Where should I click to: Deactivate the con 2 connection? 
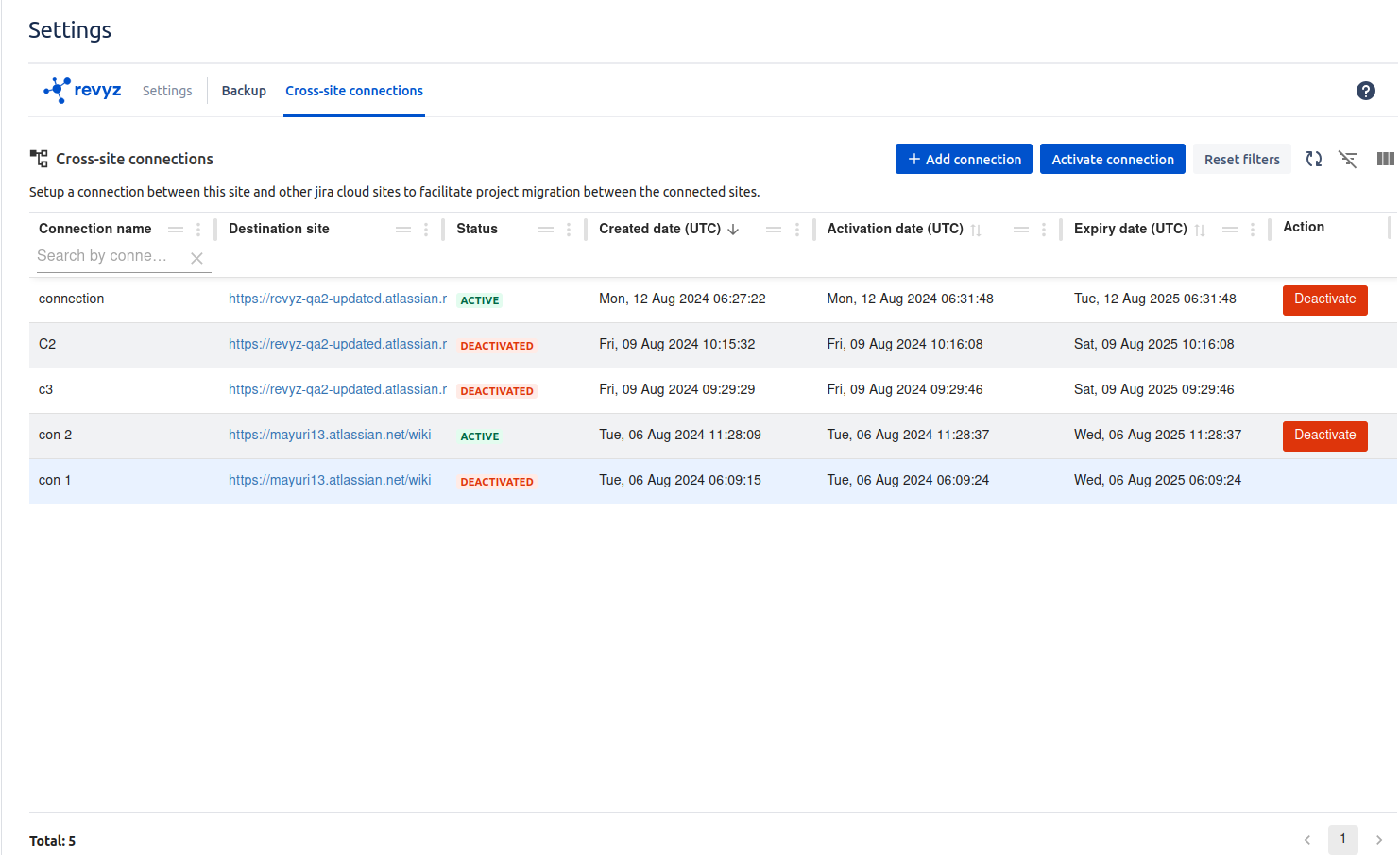[x=1324, y=436]
